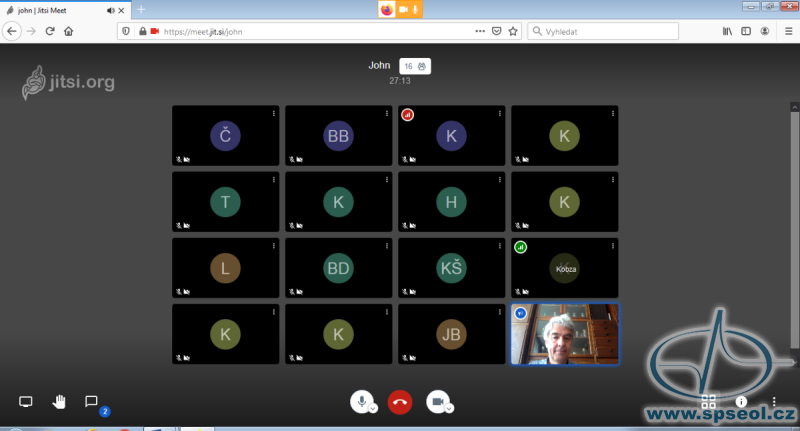The width and height of the screenshot is (800, 431).
Task: Select the live video thumbnail of the man
Action: click(x=565, y=334)
